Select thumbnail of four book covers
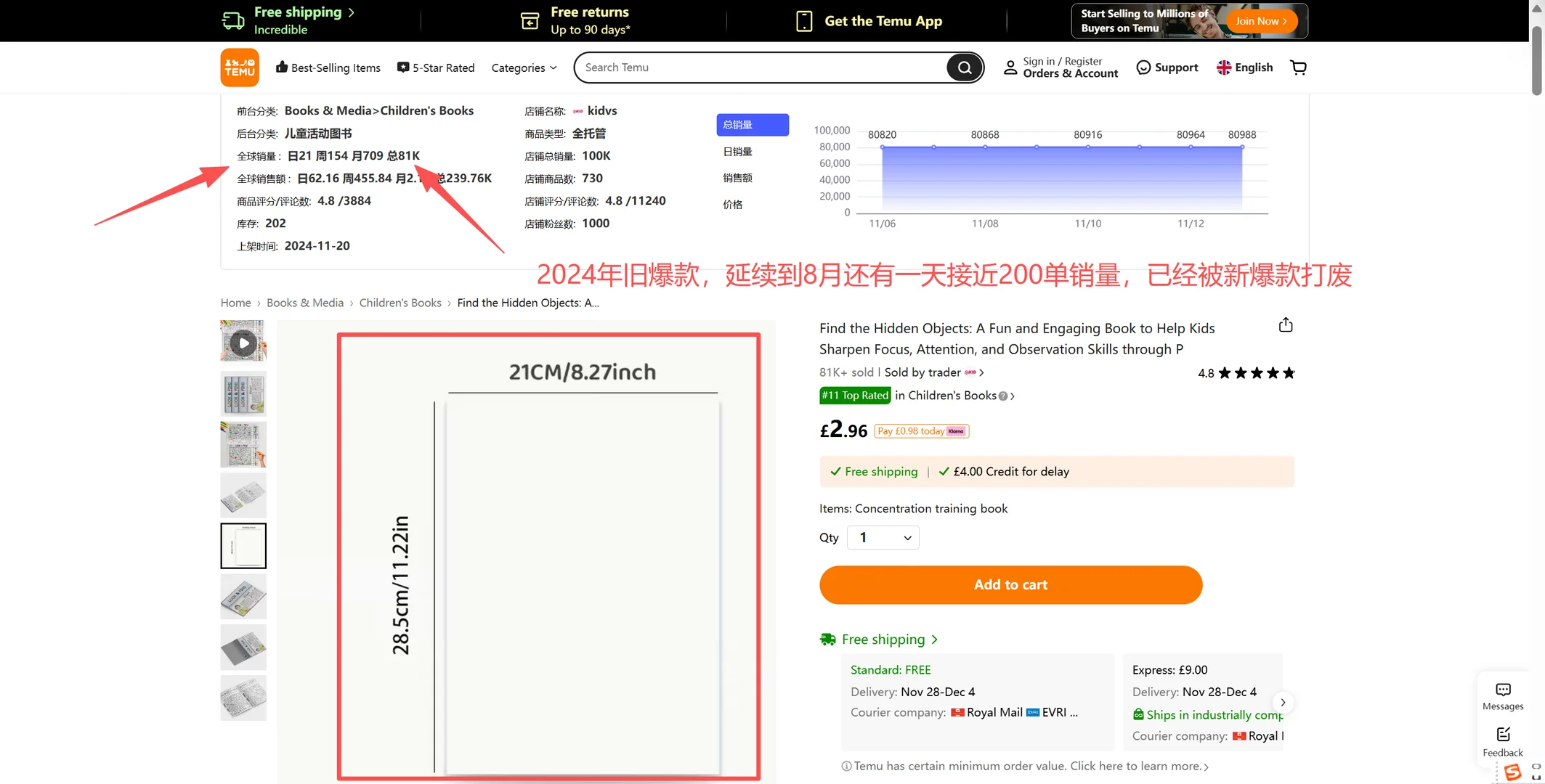The image size is (1545, 784). (x=243, y=393)
